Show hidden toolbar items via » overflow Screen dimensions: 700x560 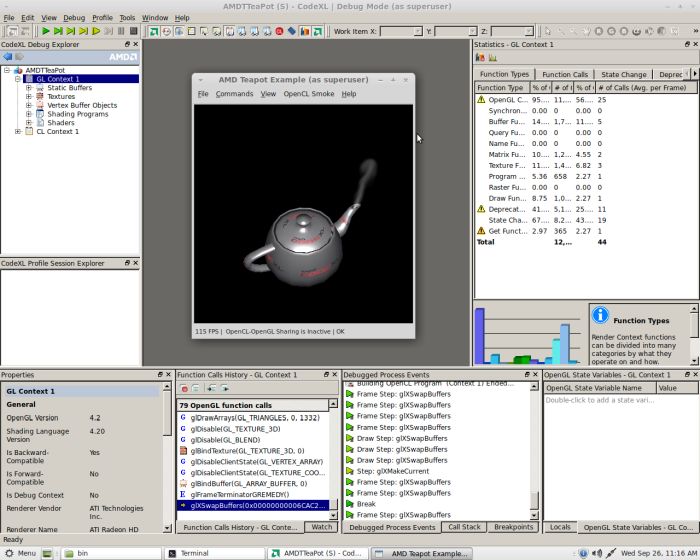tap(695, 31)
